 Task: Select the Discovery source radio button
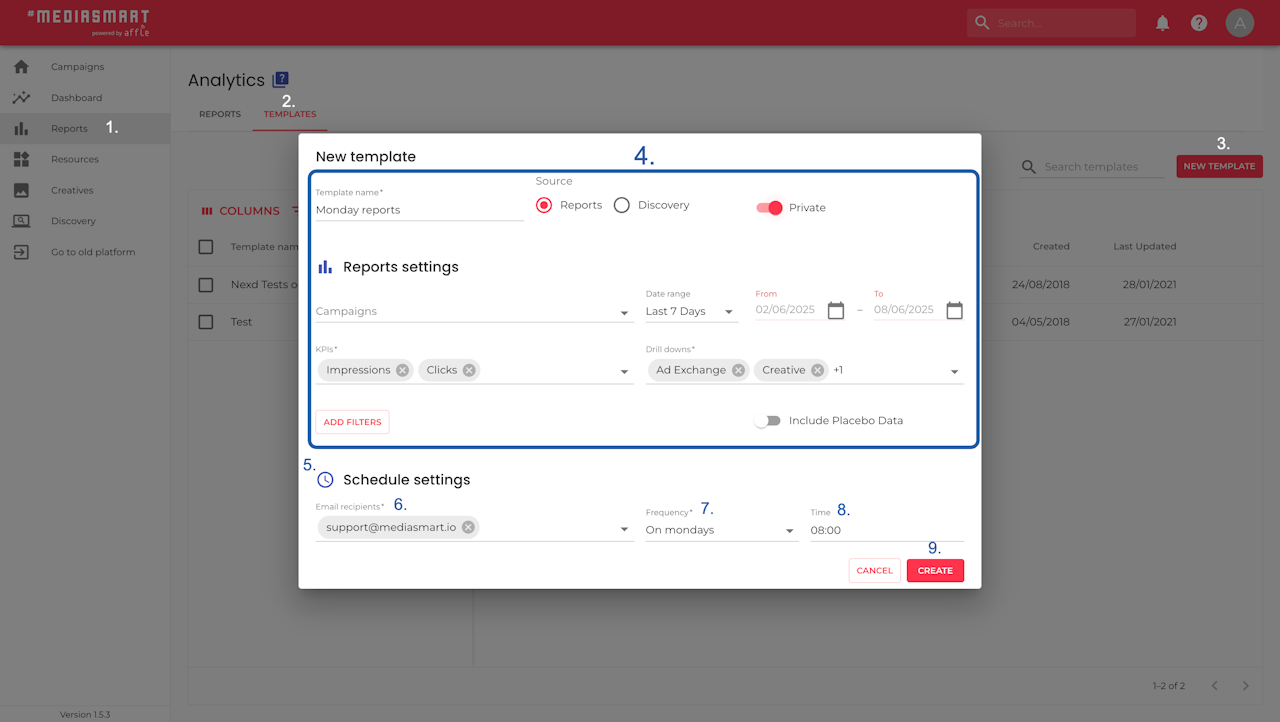point(622,205)
